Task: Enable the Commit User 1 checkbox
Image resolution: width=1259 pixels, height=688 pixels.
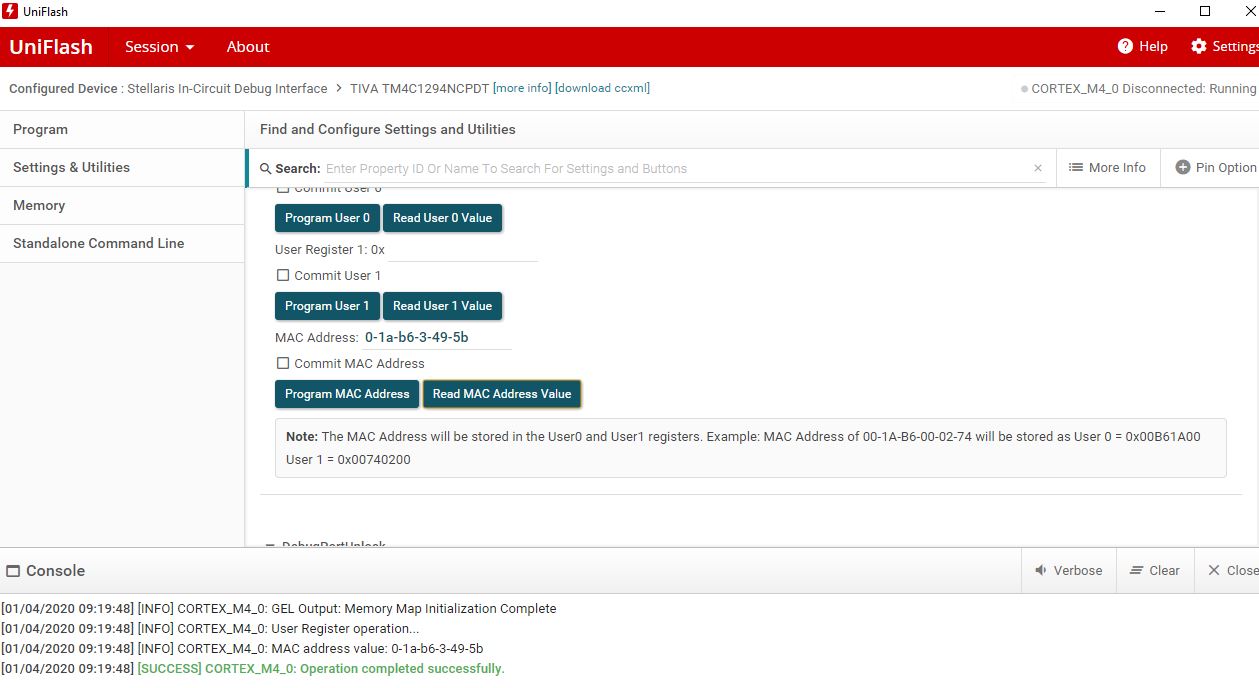Action: click(x=283, y=275)
